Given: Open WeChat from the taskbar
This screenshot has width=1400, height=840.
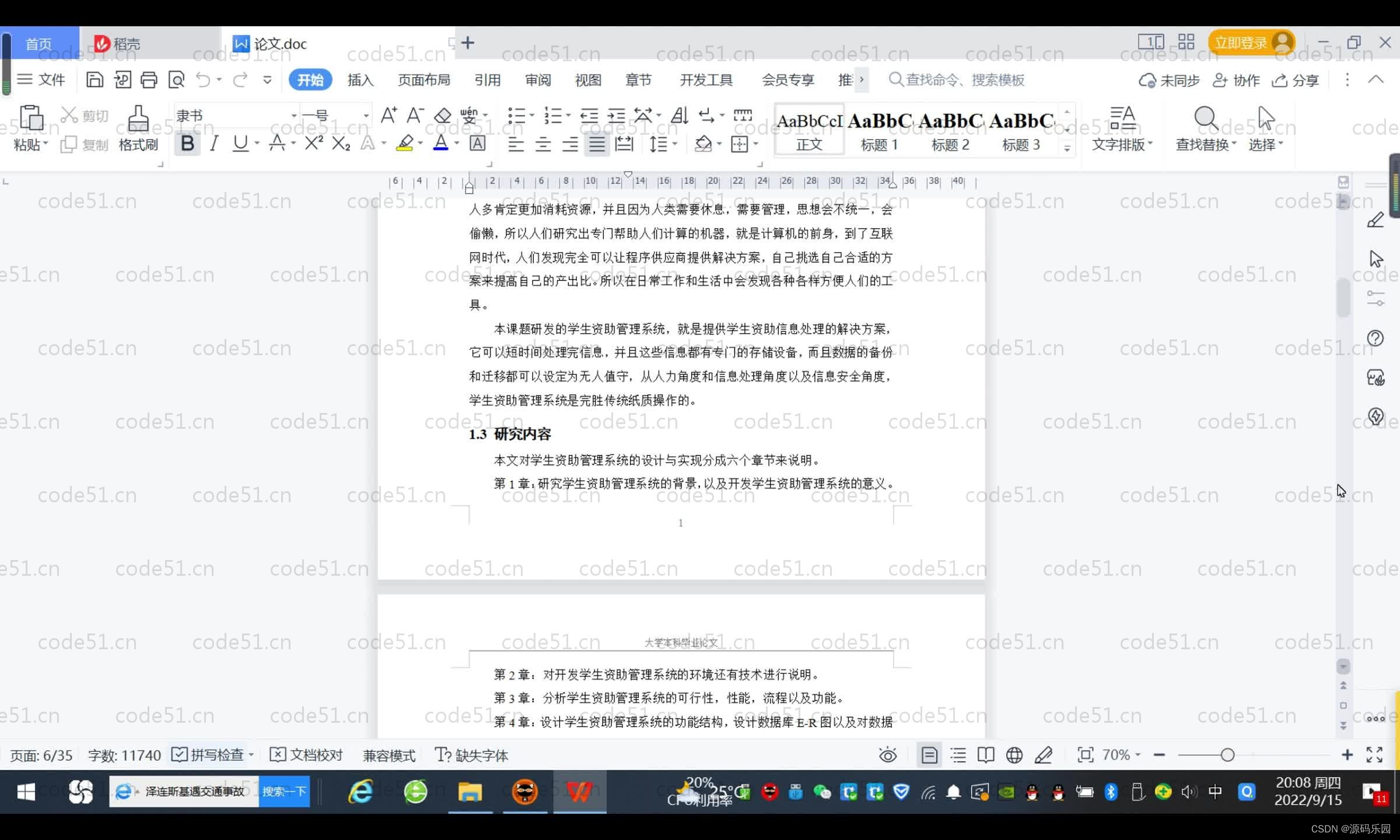Looking at the screenshot, I should tap(822, 792).
